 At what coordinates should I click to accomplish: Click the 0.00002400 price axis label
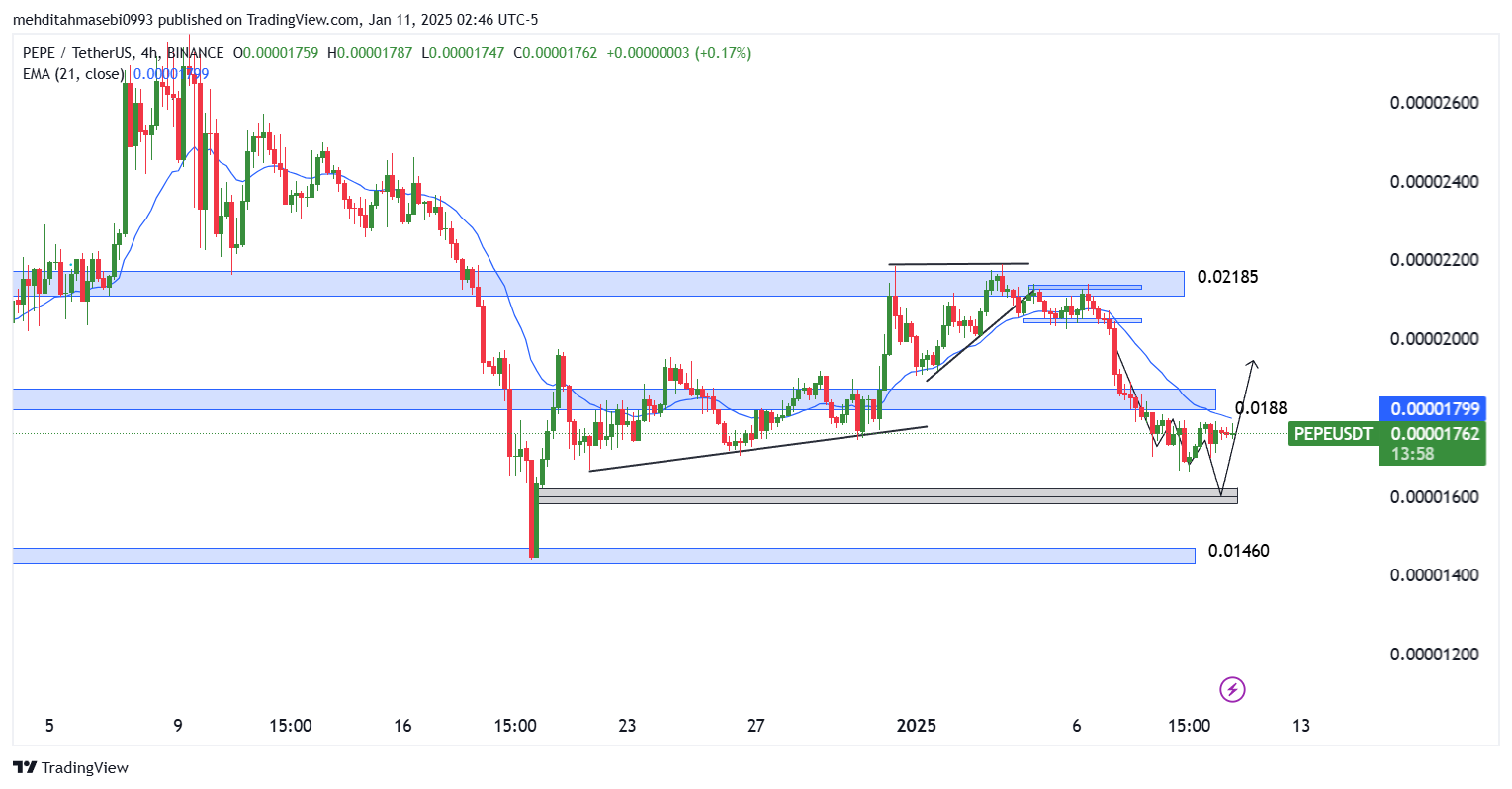1434,182
